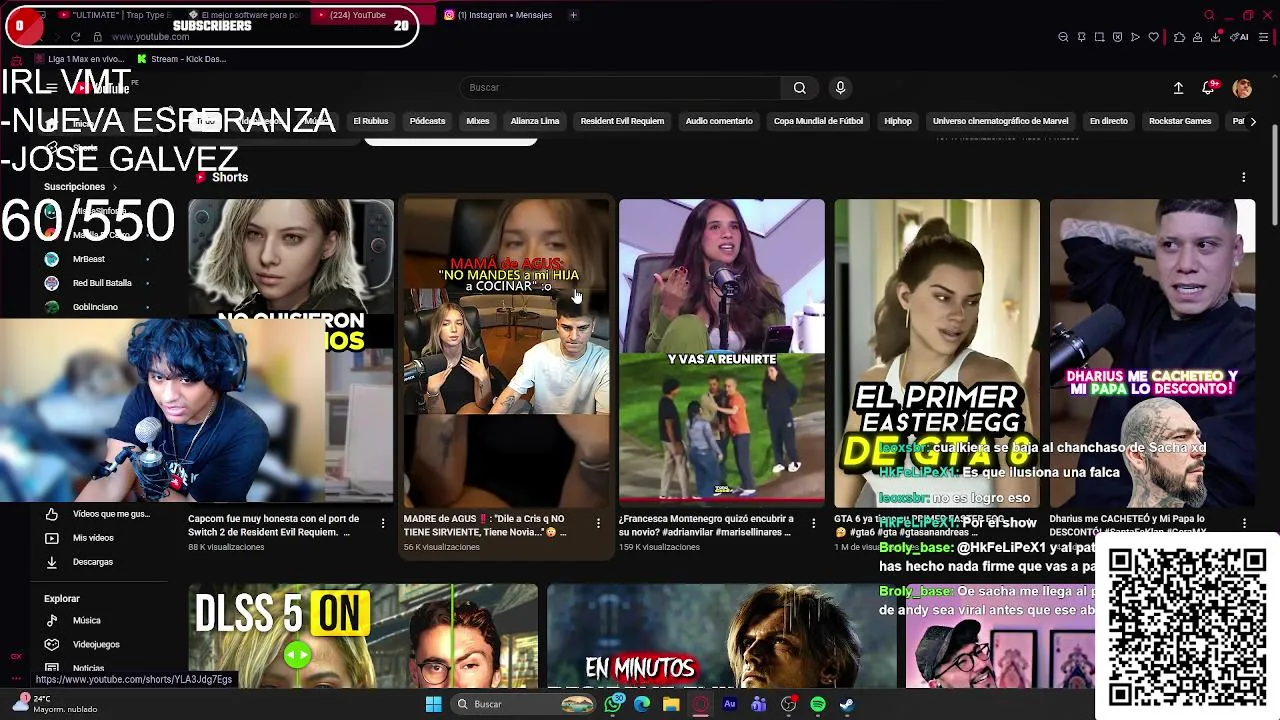Open options menu for the Capcom Short

tap(382, 523)
